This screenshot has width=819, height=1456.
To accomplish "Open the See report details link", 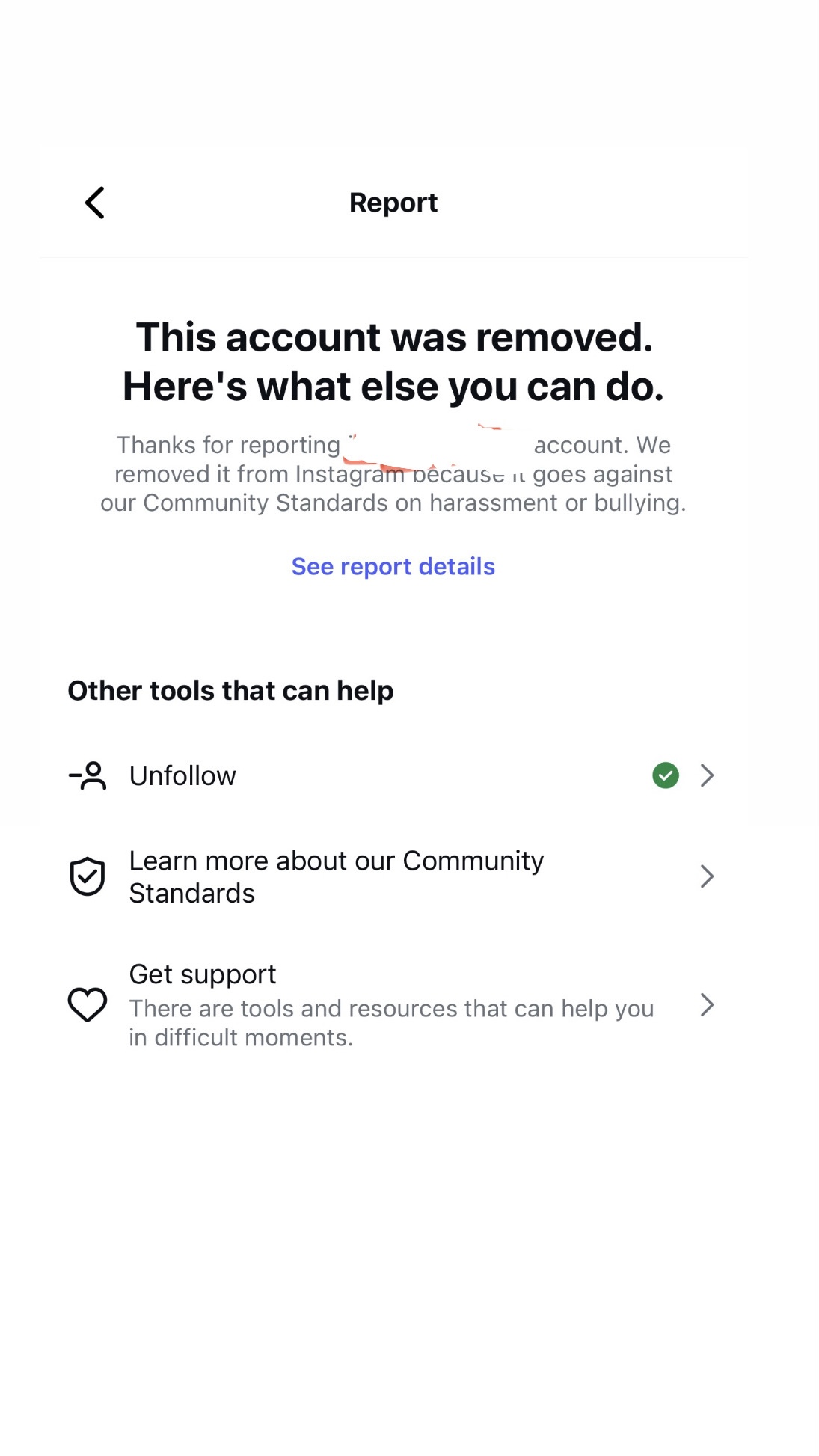I will [x=393, y=566].
